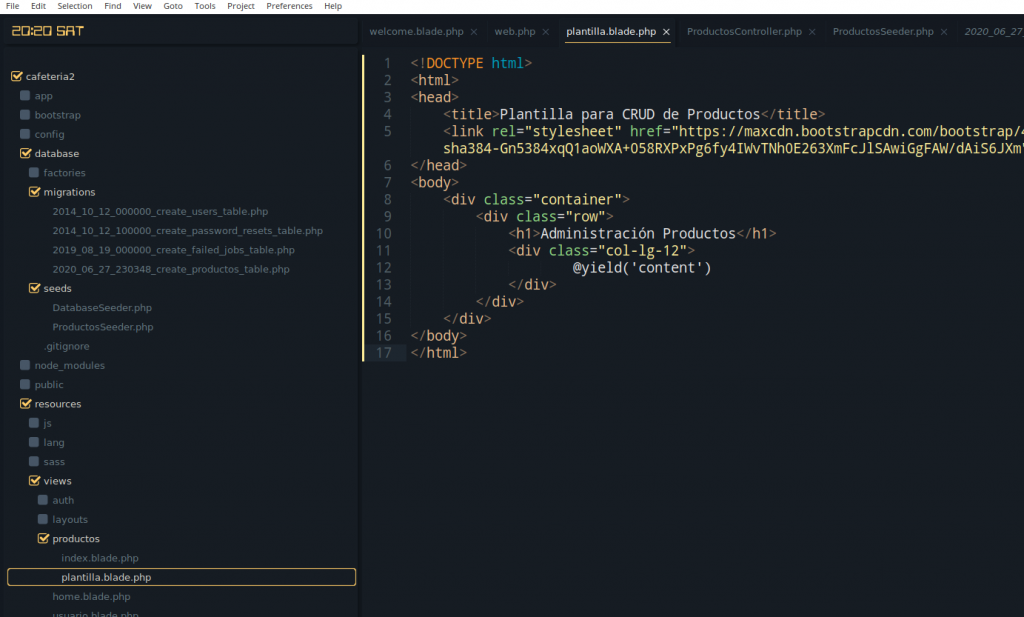This screenshot has height=617, width=1024.
Task: Open ProductosSeeder.php in the sidebar
Action: 102,327
